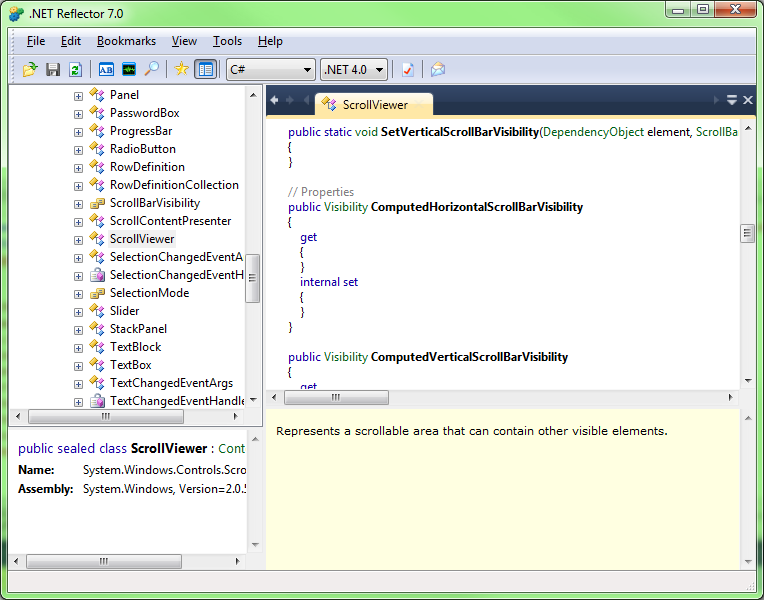Expand the TextBox tree node
This screenshot has width=764, height=600.
[x=78, y=366]
